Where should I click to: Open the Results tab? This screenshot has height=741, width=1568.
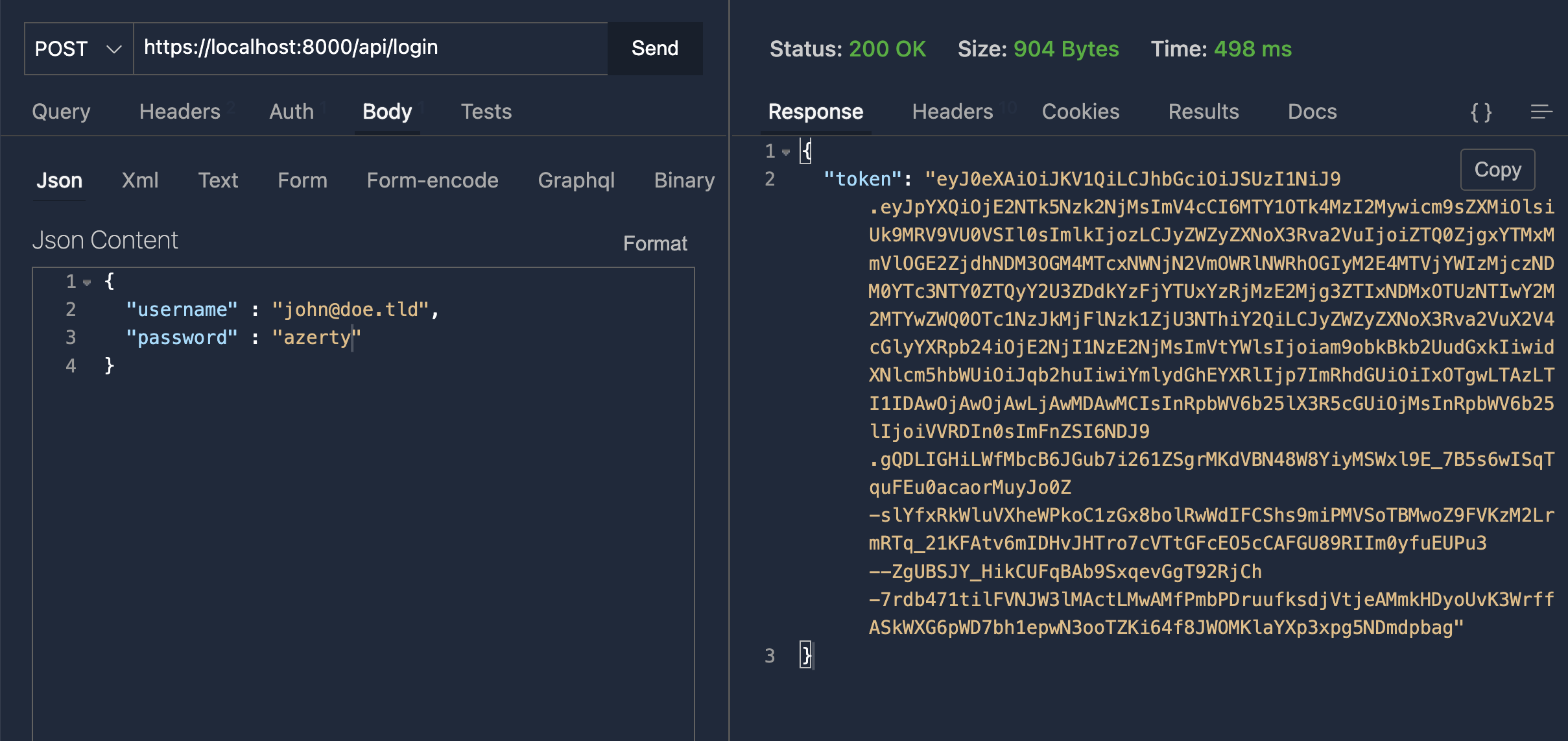click(x=1204, y=112)
